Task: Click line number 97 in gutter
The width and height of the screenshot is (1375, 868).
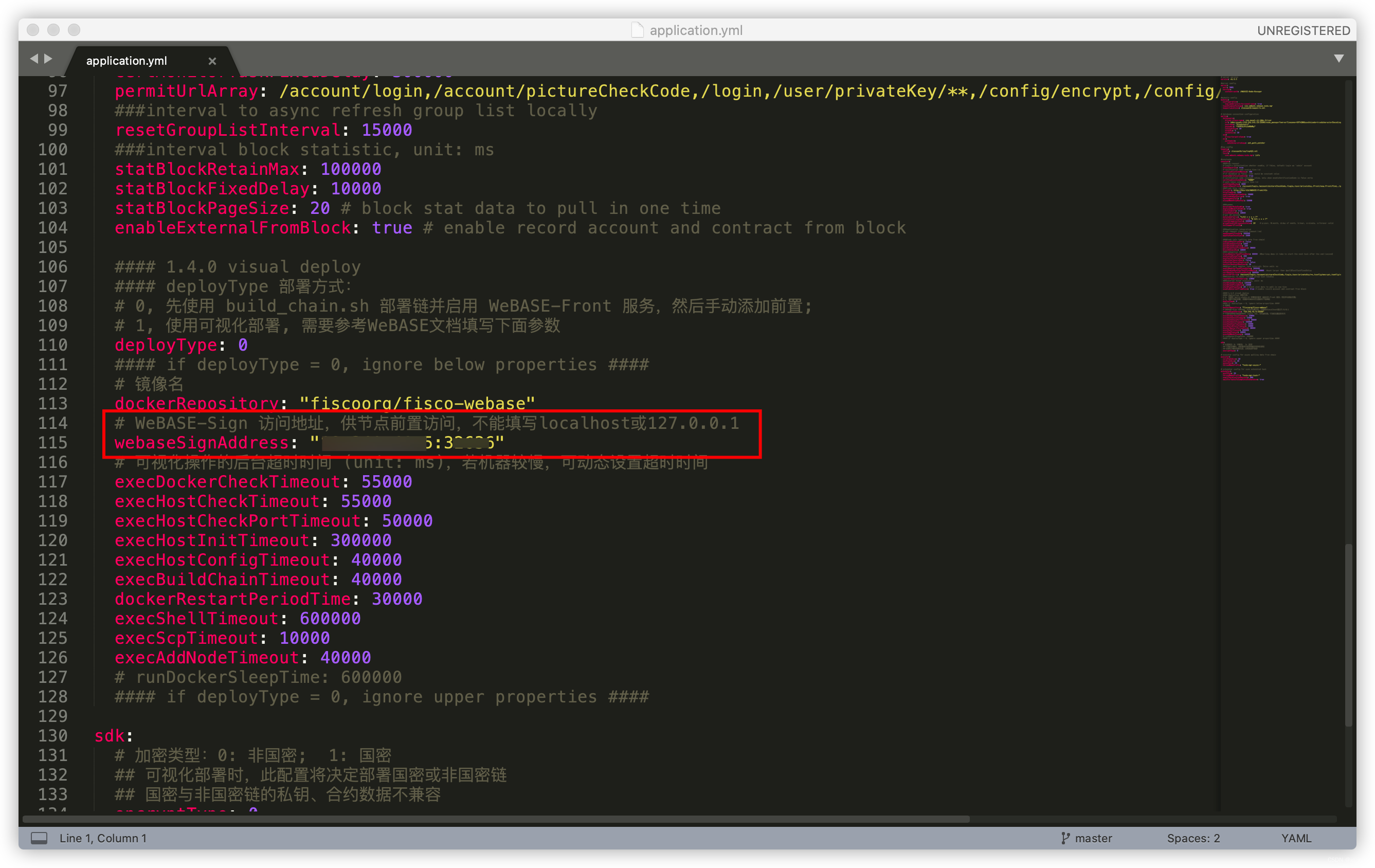Action: point(58,91)
